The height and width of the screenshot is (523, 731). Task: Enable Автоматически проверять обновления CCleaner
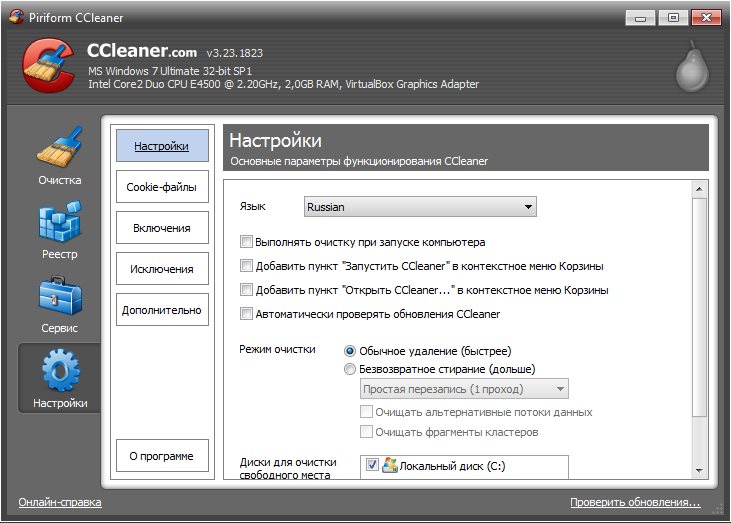(246, 313)
